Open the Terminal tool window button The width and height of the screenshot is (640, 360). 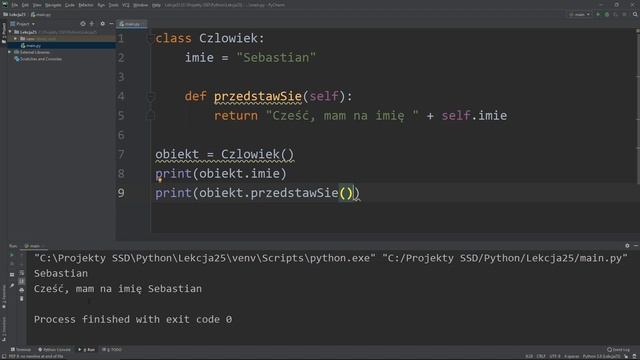(20, 350)
